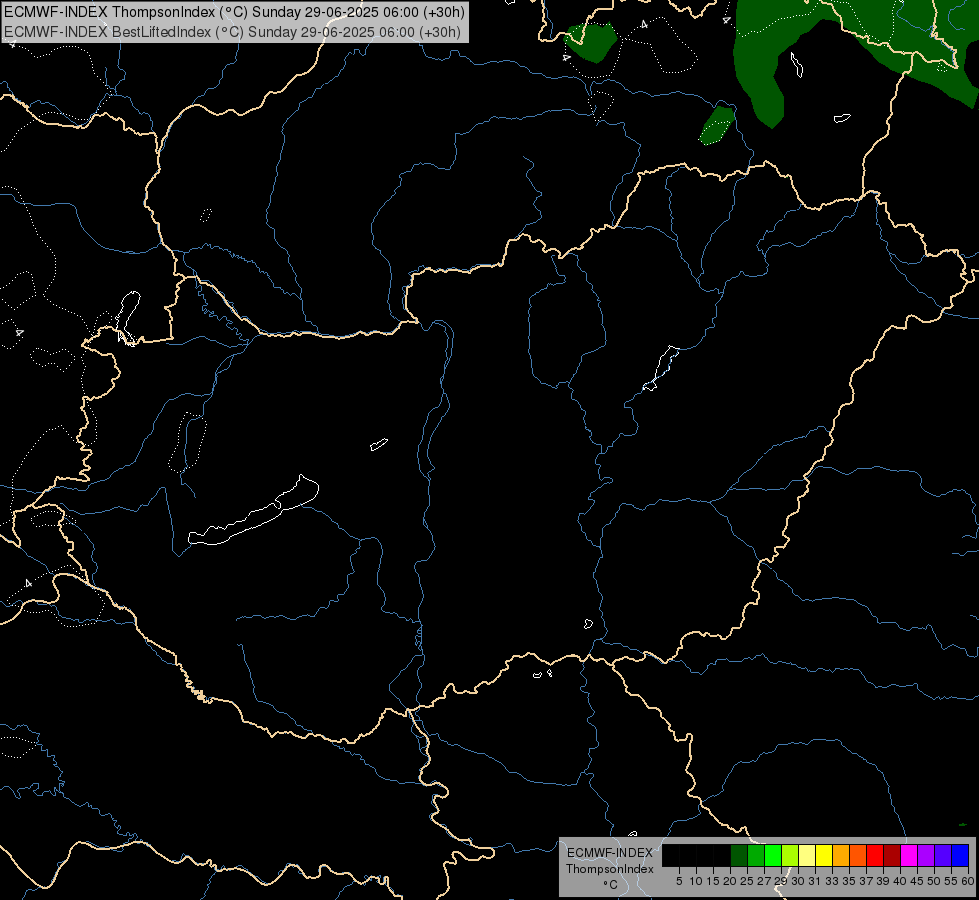979x900 pixels.
Task: Click the small green patch at top center
Action: click(x=590, y=42)
